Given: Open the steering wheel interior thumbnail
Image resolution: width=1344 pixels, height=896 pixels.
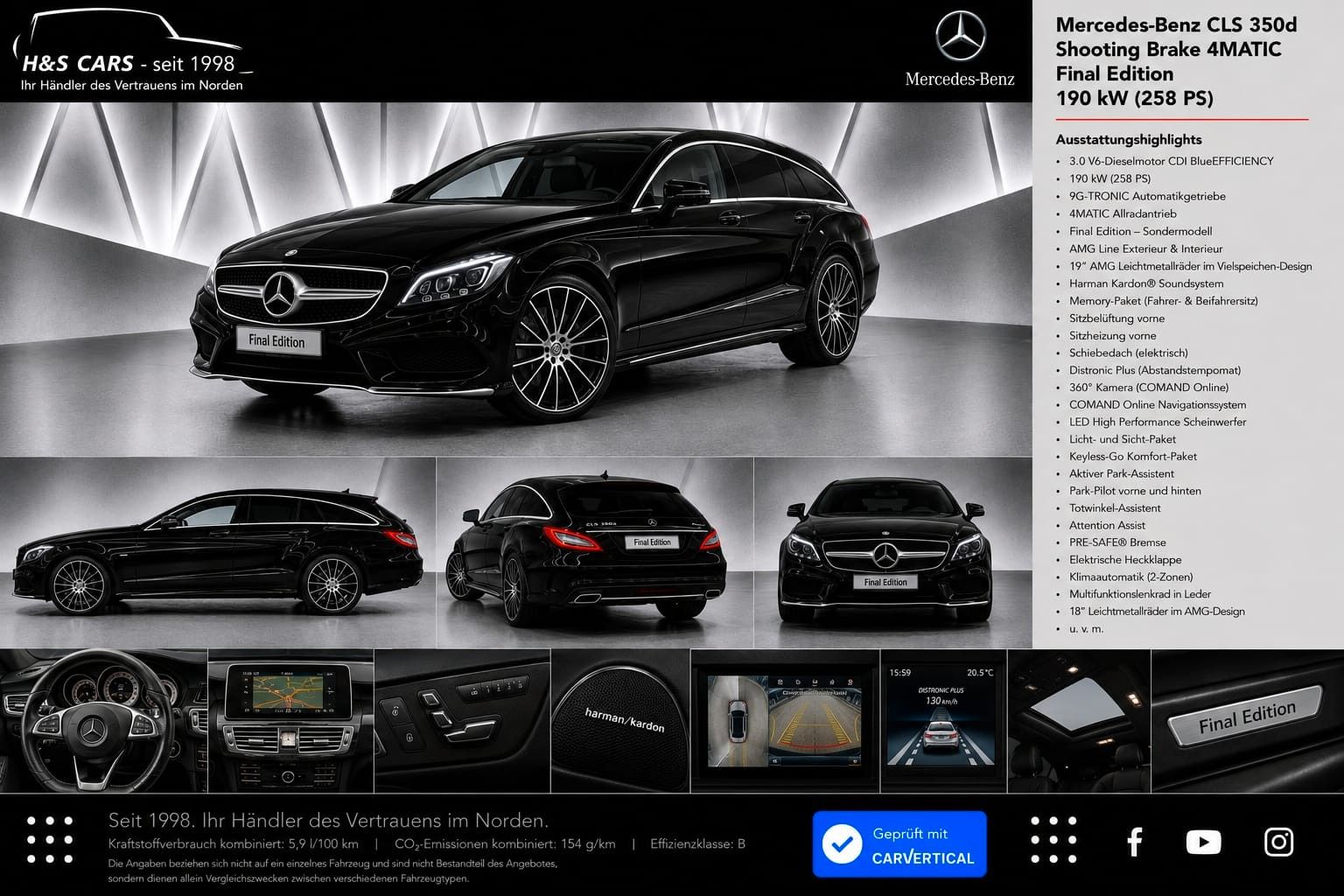Looking at the screenshot, I should pos(103,721).
